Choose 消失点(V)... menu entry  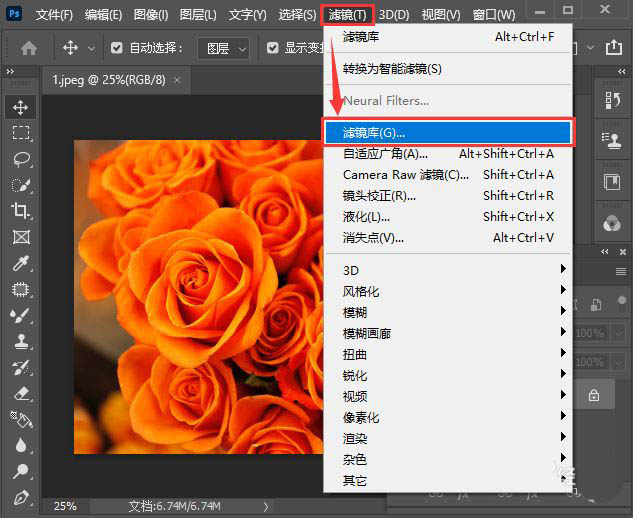coord(448,237)
